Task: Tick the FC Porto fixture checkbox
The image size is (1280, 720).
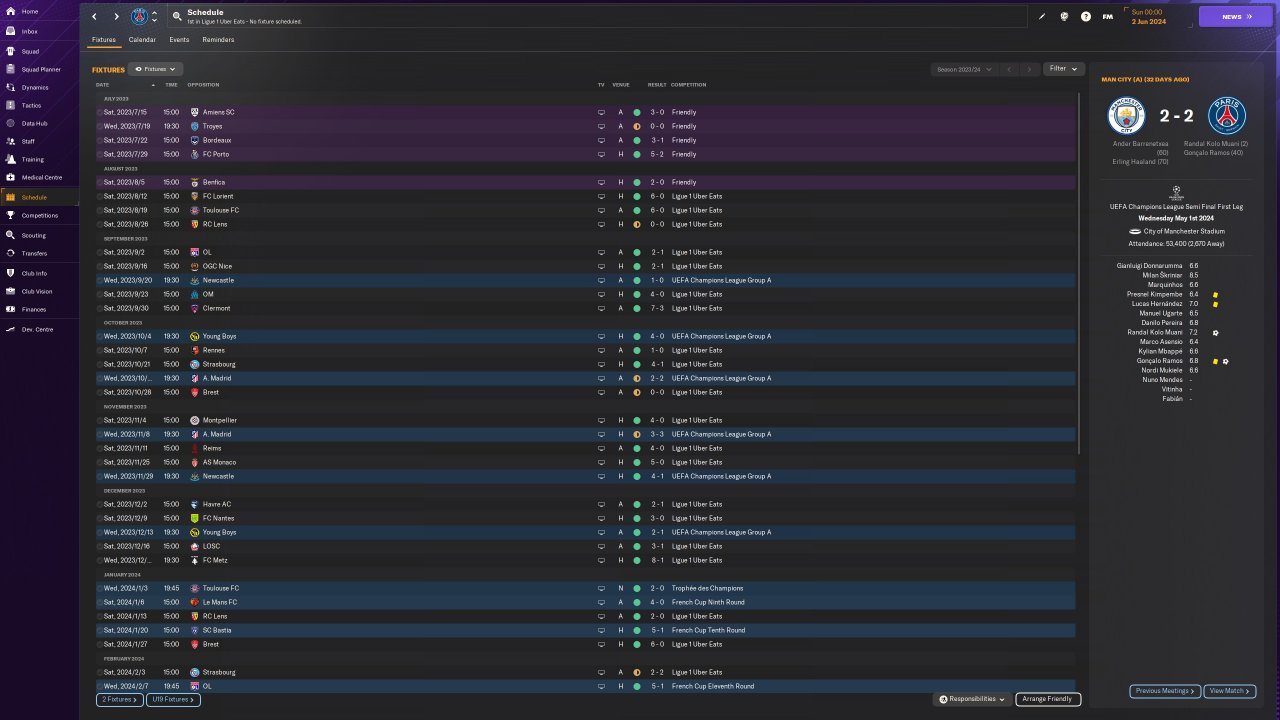Action: tap(100, 154)
